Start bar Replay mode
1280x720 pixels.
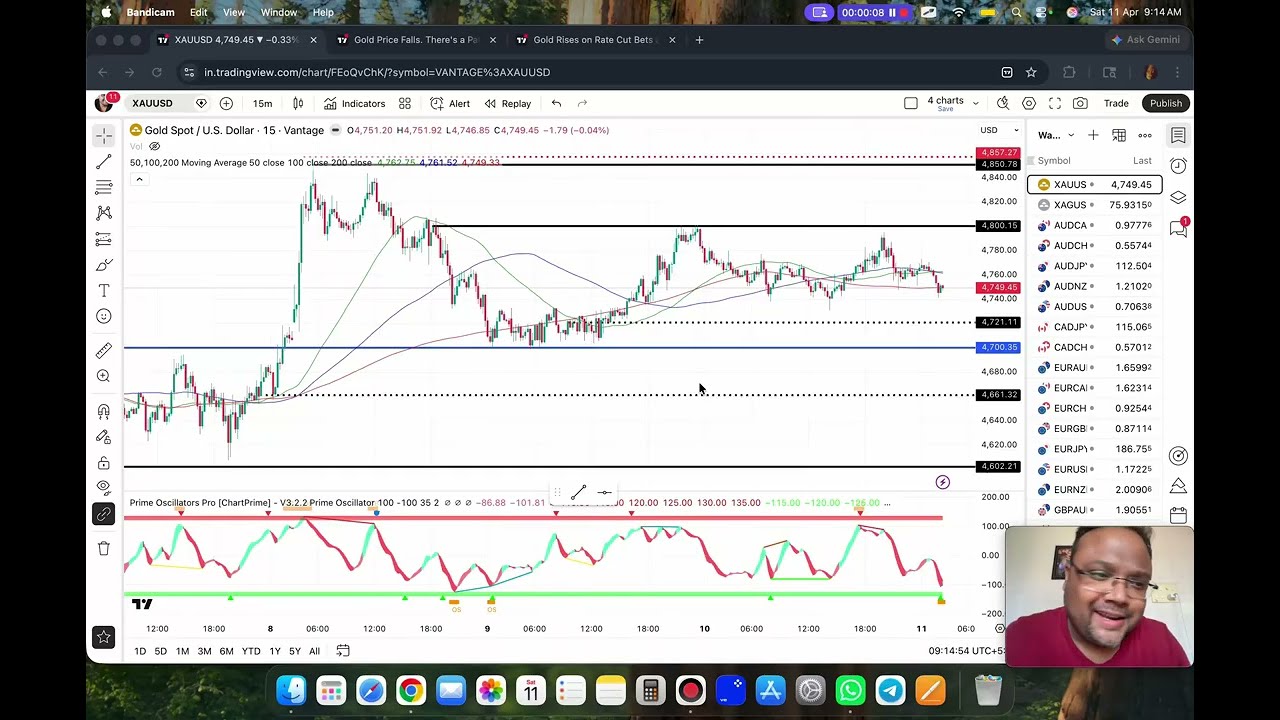click(x=508, y=103)
